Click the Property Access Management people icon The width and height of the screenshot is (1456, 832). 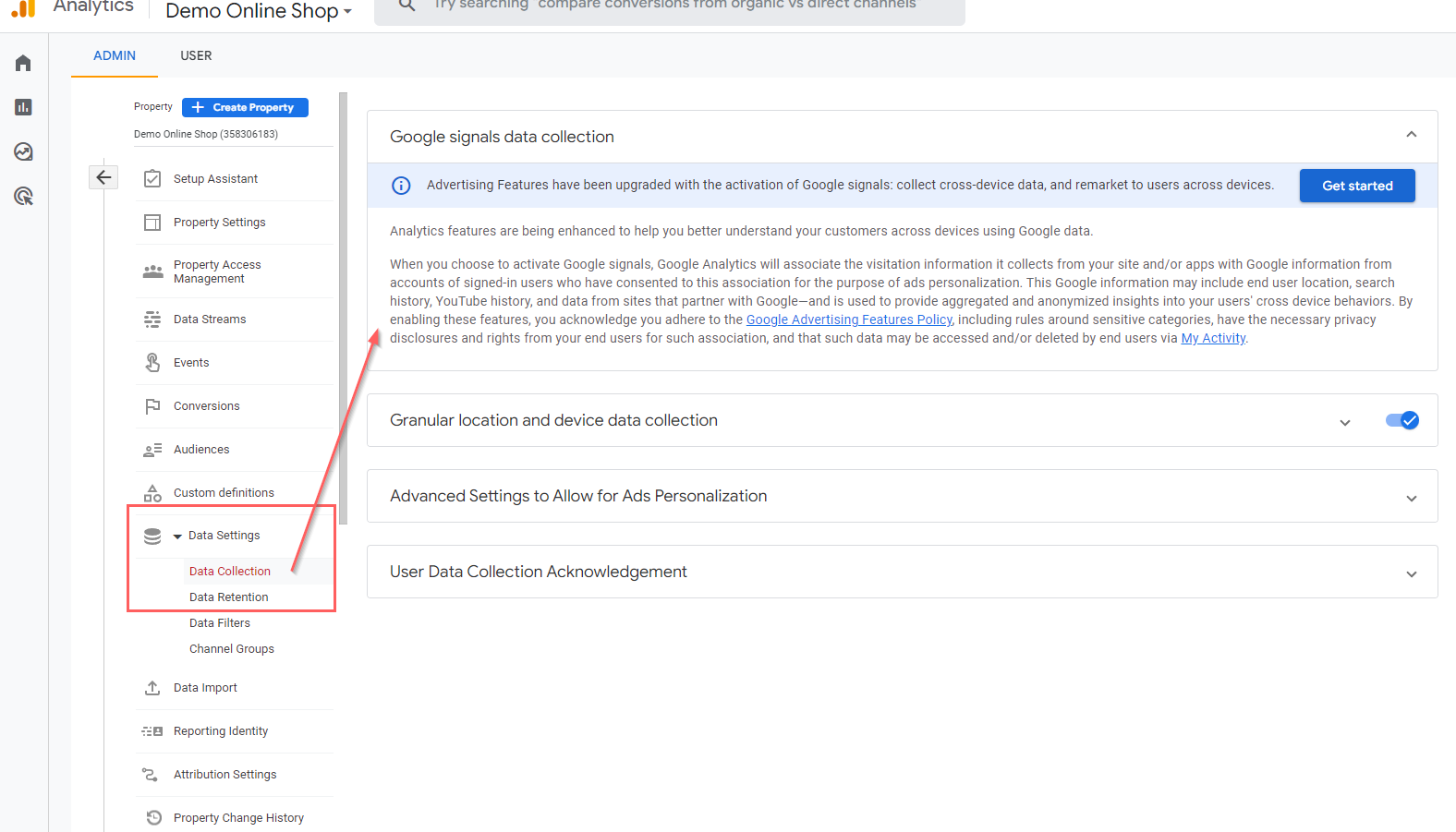coord(152,271)
